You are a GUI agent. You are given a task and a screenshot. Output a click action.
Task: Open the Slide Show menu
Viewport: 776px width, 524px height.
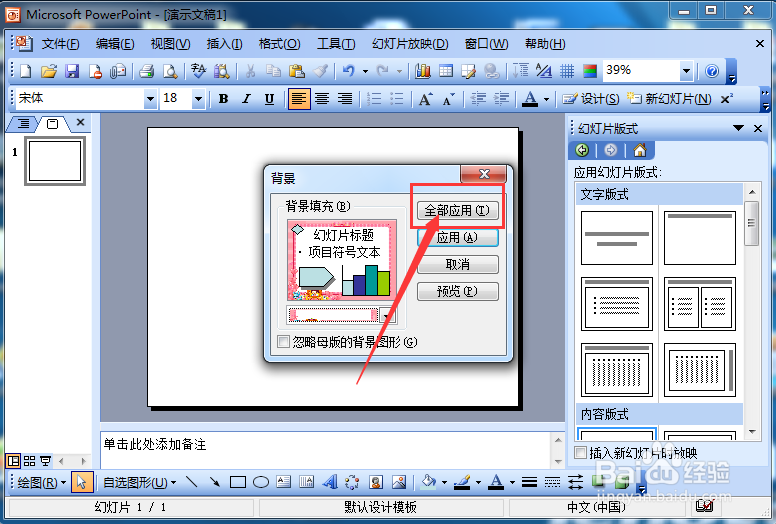[410, 44]
